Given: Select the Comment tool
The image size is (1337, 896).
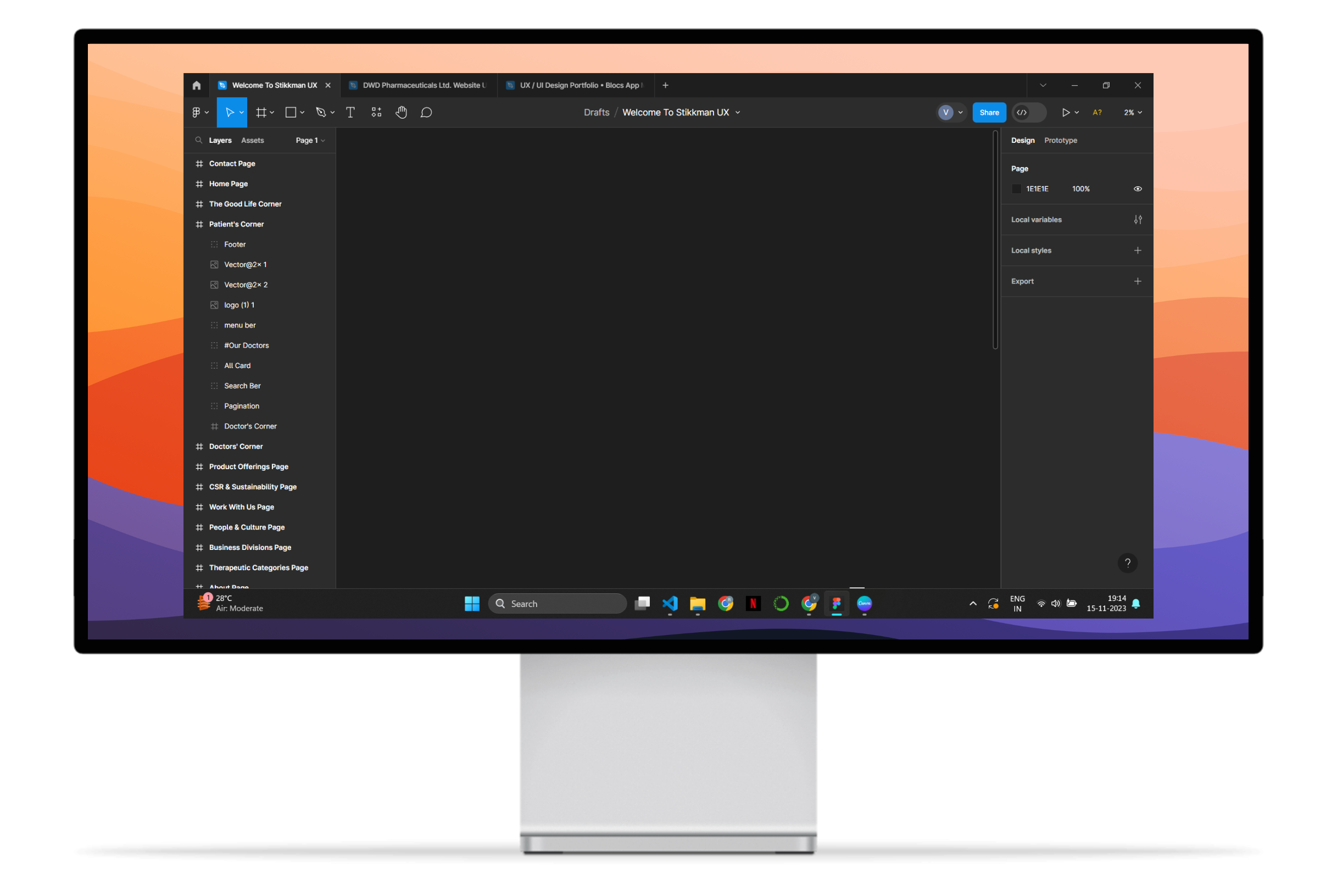Looking at the screenshot, I should (x=426, y=113).
